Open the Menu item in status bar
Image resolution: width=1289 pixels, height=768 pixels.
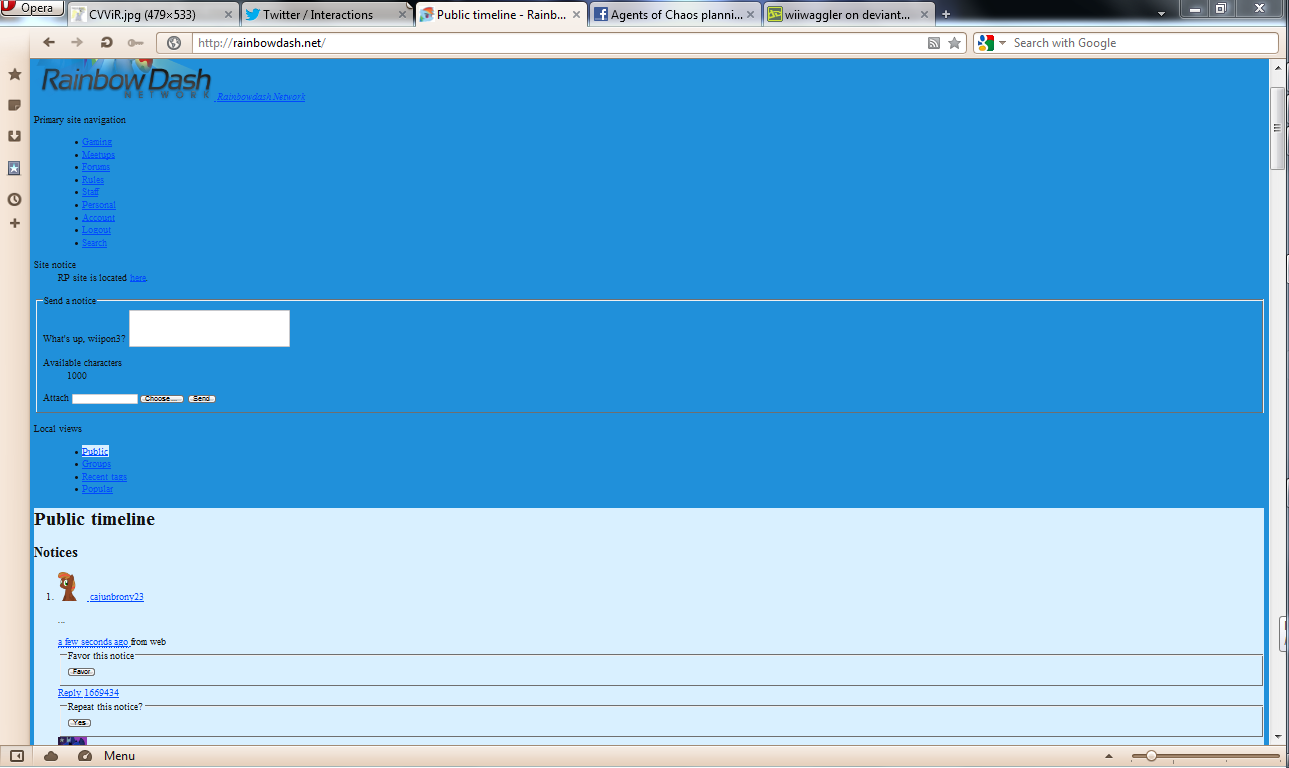click(119, 756)
